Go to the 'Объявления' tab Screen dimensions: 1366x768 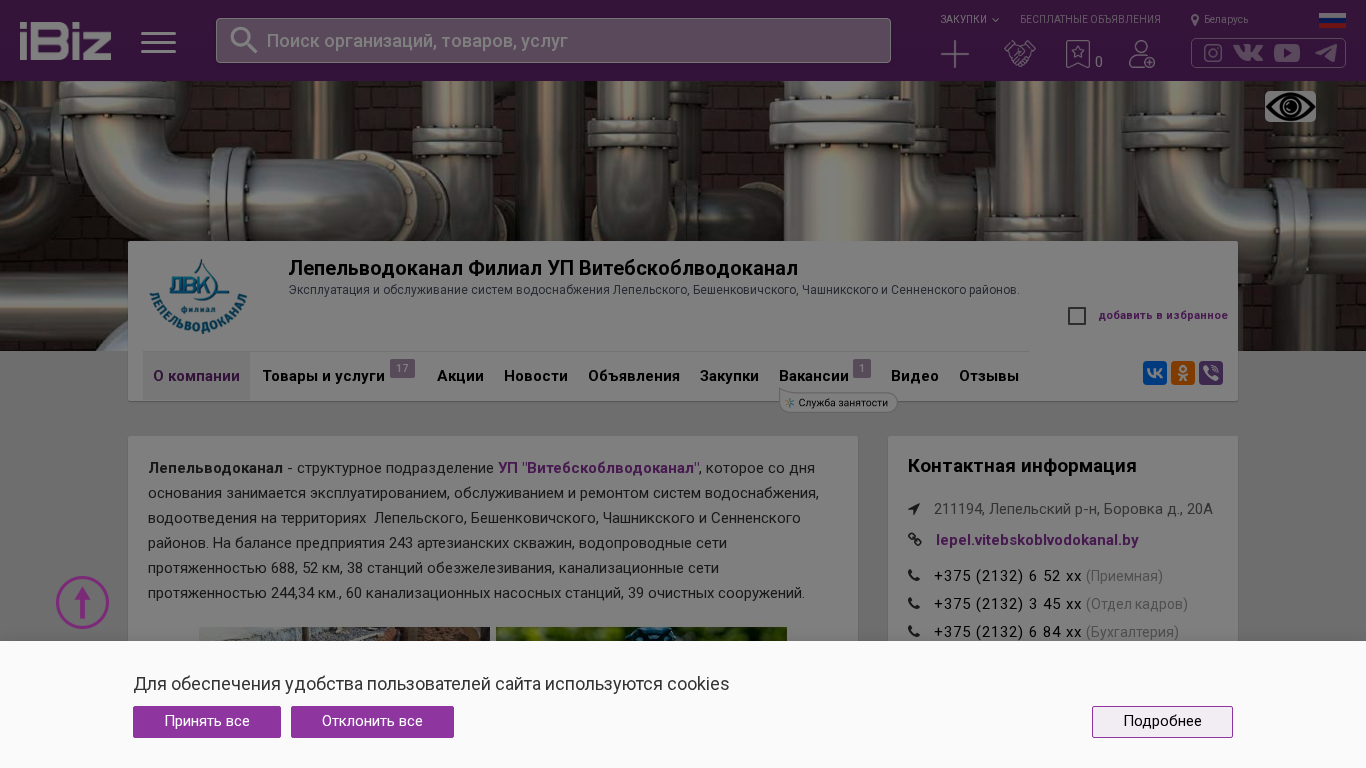click(634, 376)
